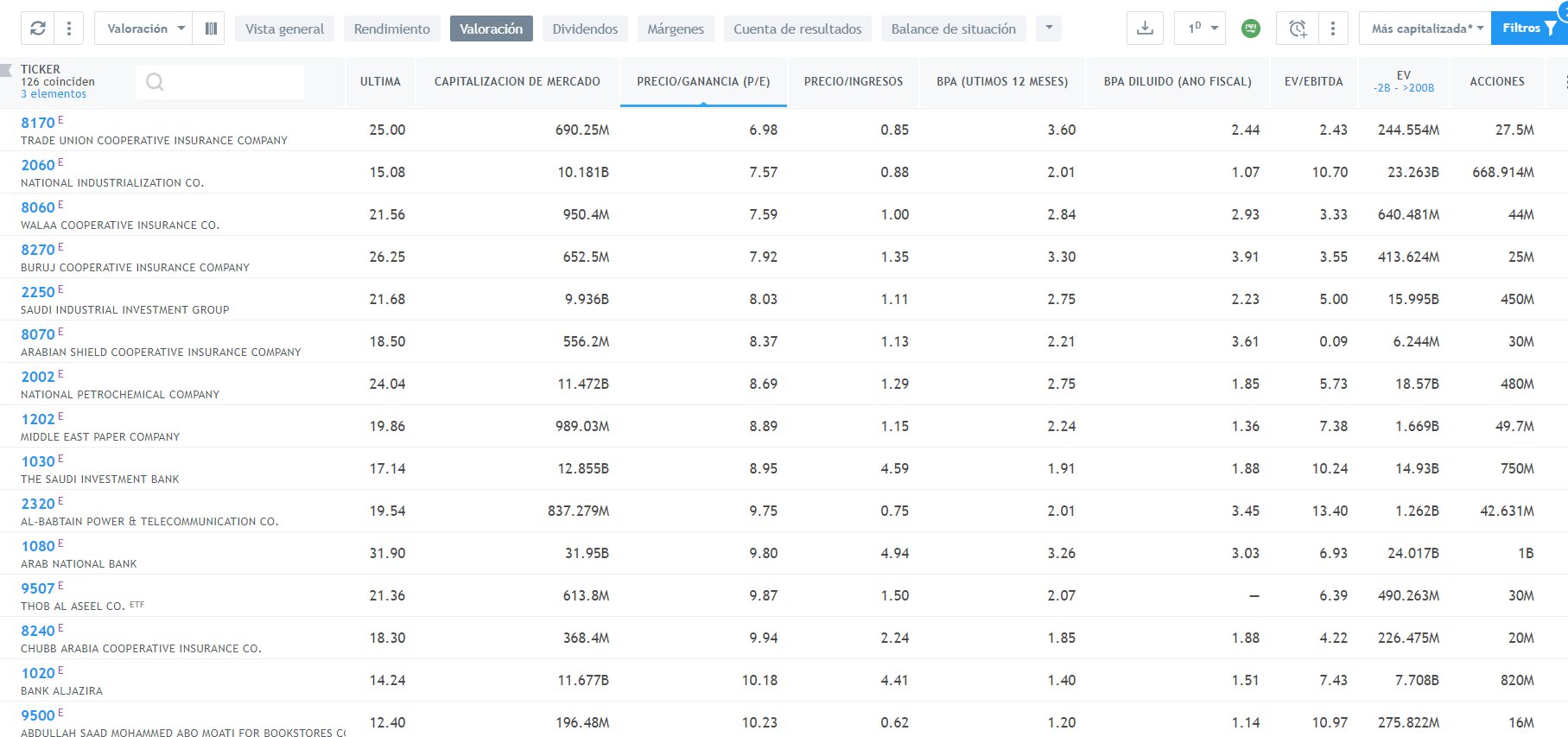Viewport: 1568px width, 737px height.
Task: Sort by CAPITALIZACION DE MERCADO column
Action: pyautogui.click(x=517, y=81)
